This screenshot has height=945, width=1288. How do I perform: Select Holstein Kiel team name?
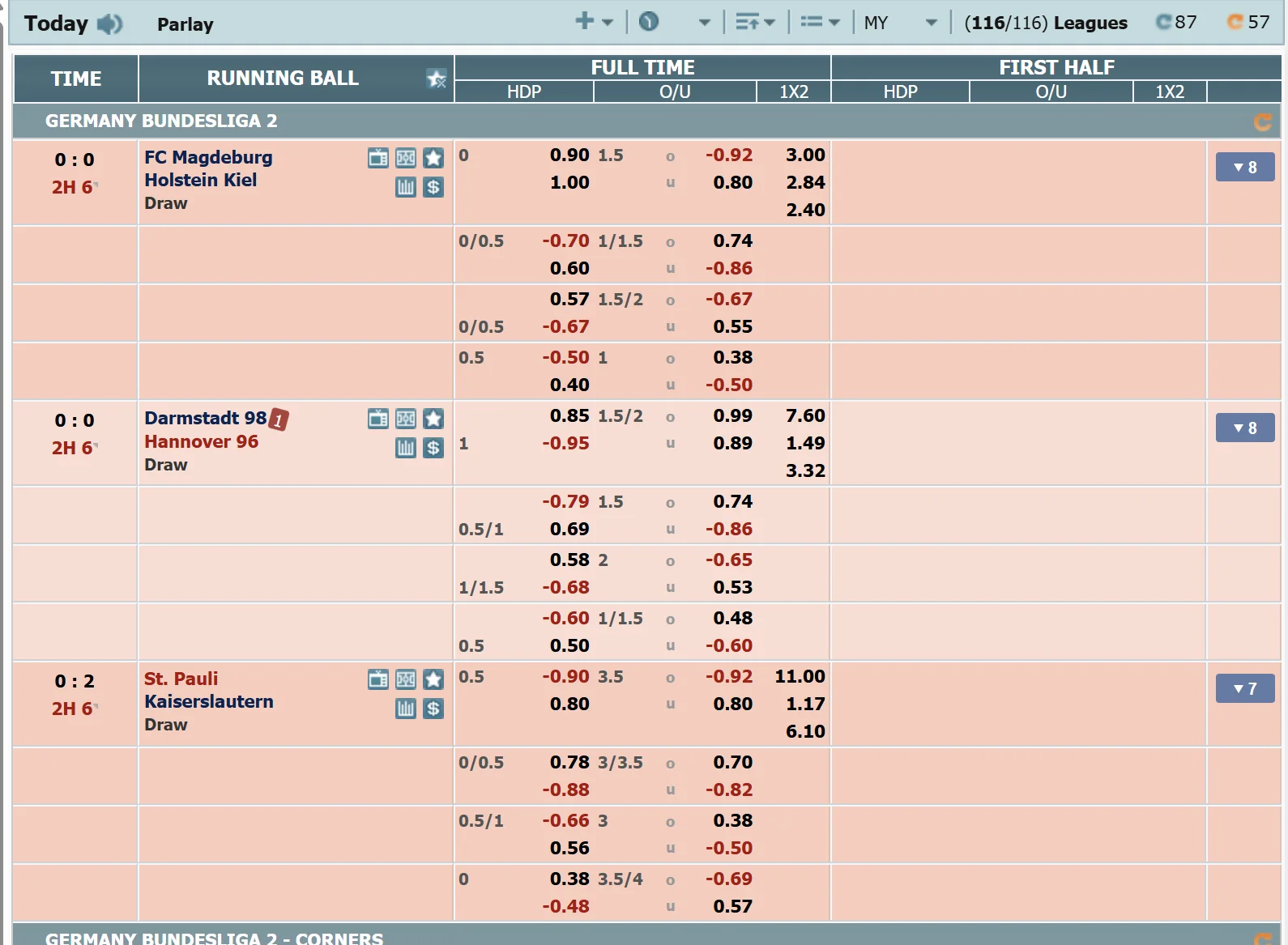point(200,180)
